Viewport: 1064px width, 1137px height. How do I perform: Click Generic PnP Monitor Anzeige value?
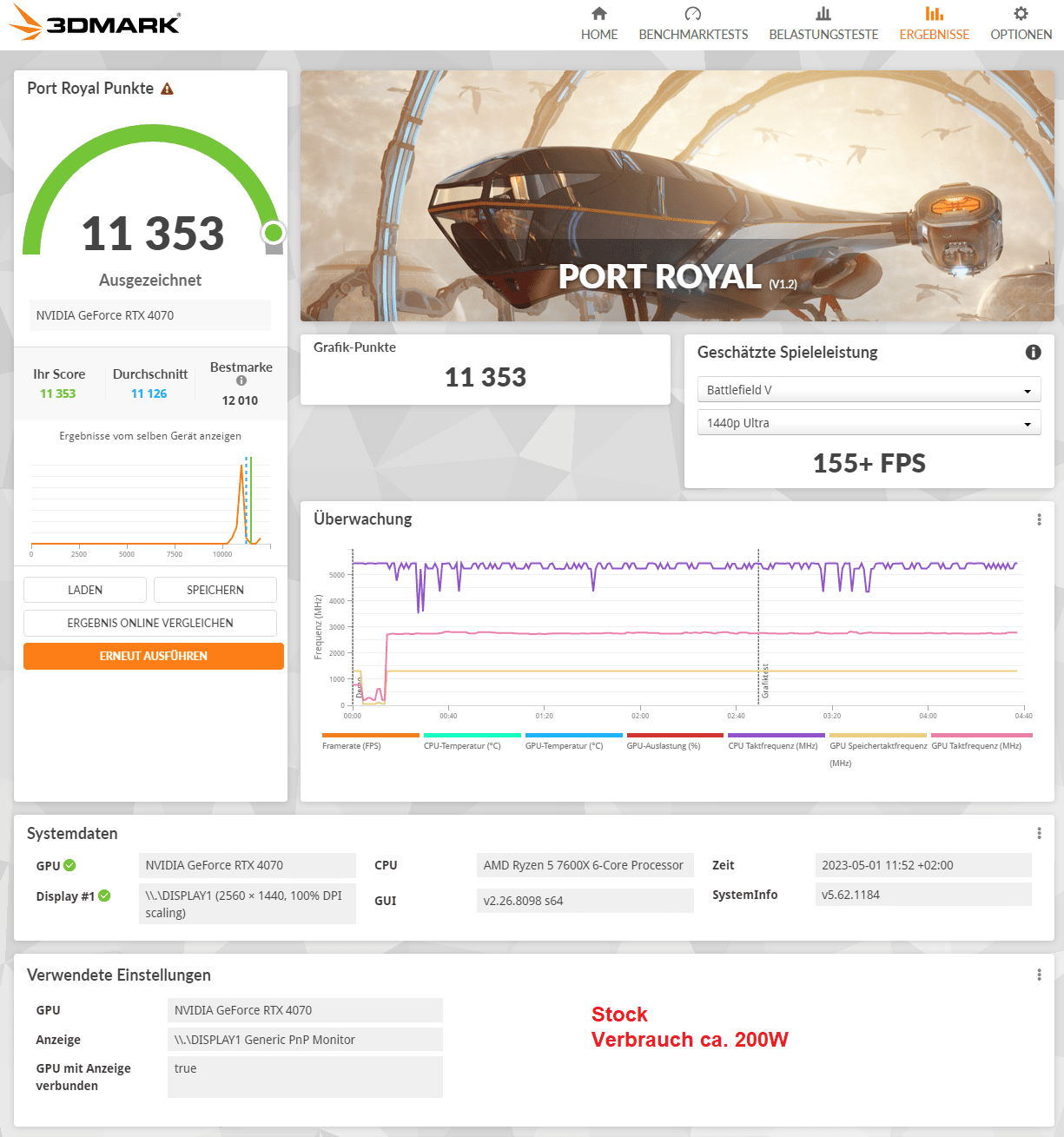(305, 1040)
